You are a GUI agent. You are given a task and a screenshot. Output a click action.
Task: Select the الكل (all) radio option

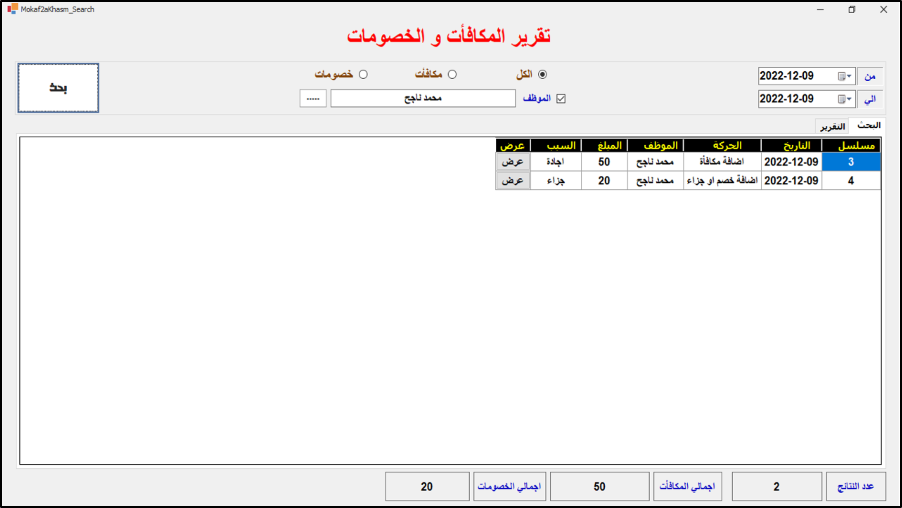[543, 74]
